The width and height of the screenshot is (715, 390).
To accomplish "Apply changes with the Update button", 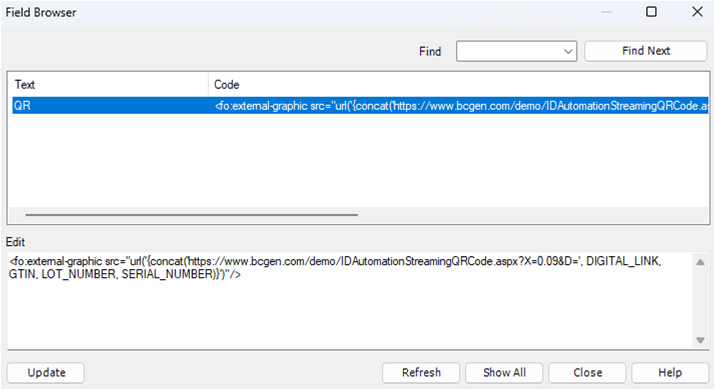I will [x=46, y=373].
